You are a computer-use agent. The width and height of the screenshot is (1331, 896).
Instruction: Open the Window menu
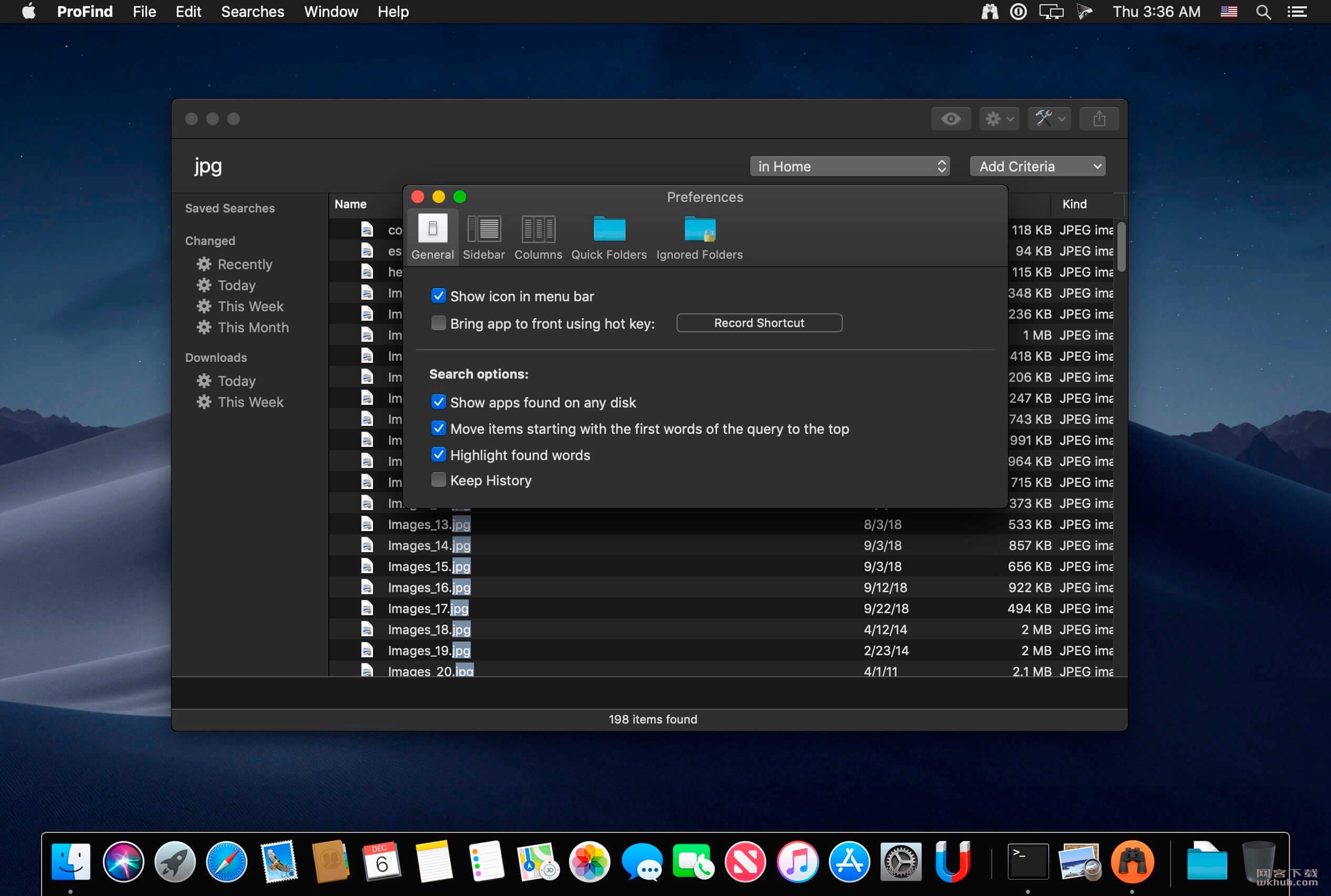(331, 12)
